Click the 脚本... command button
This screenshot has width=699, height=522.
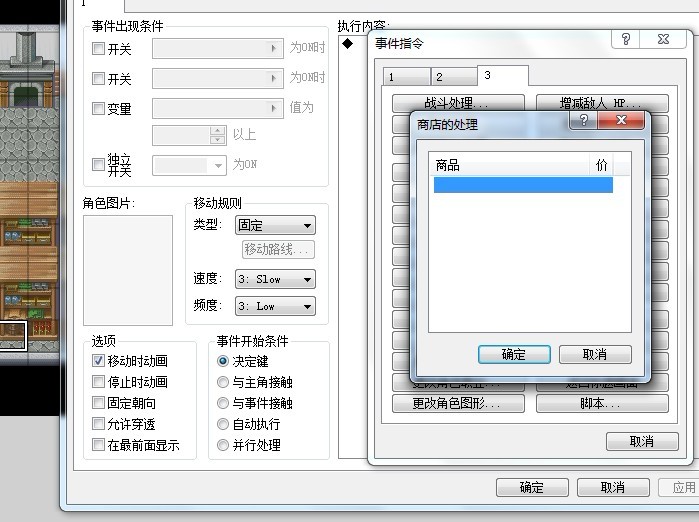point(602,403)
